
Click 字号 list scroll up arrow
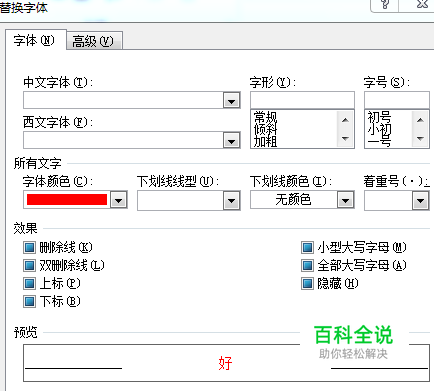(x=420, y=120)
